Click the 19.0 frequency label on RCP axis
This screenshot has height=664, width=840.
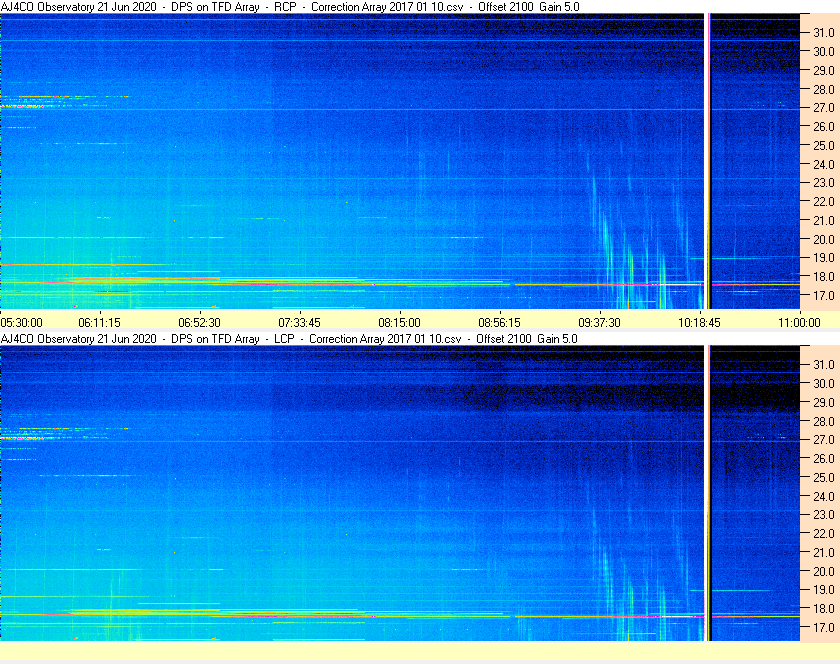824,258
